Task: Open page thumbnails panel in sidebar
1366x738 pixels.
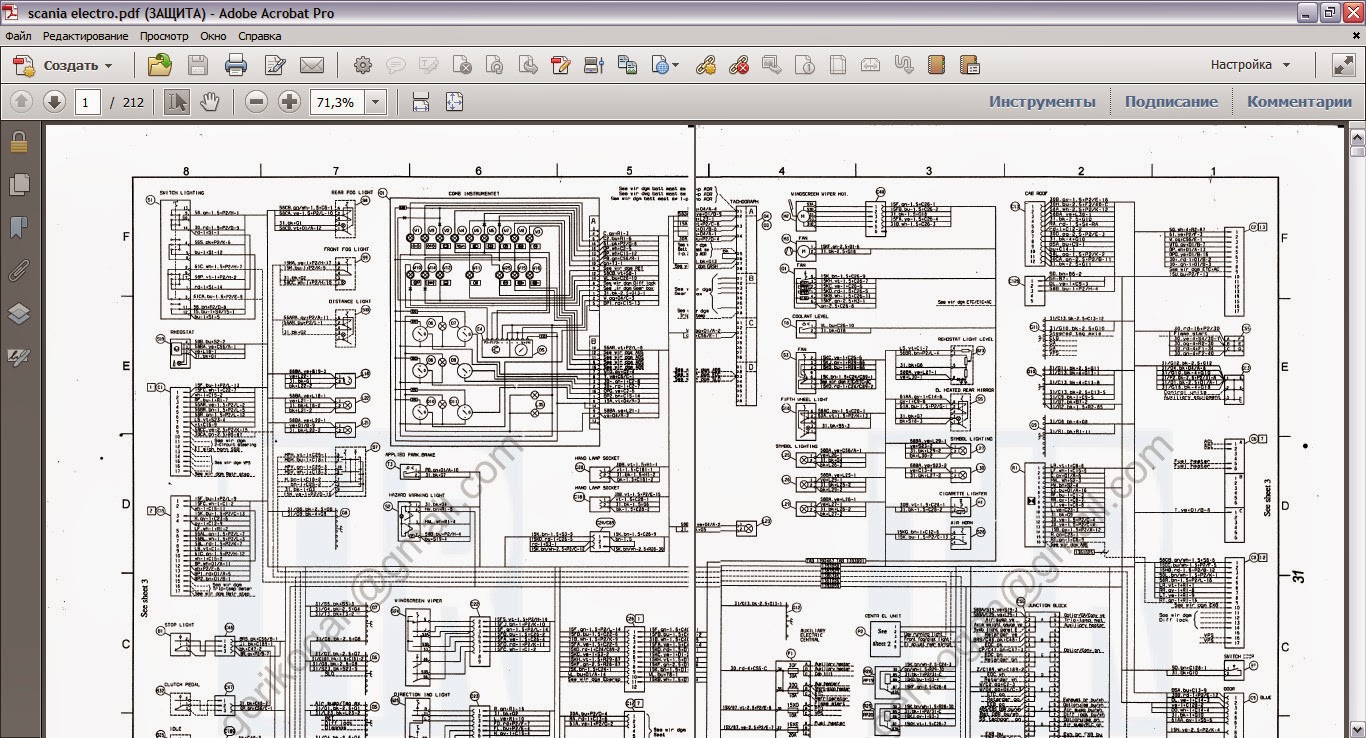Action: pyautogui.click(x=18, y=184)
